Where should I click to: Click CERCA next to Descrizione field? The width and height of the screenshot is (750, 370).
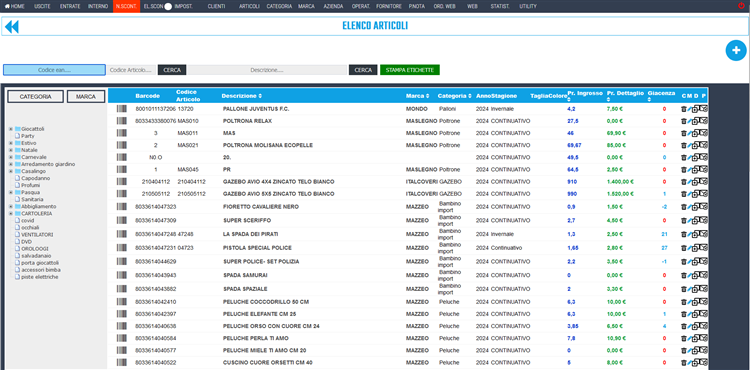point(363,70)
